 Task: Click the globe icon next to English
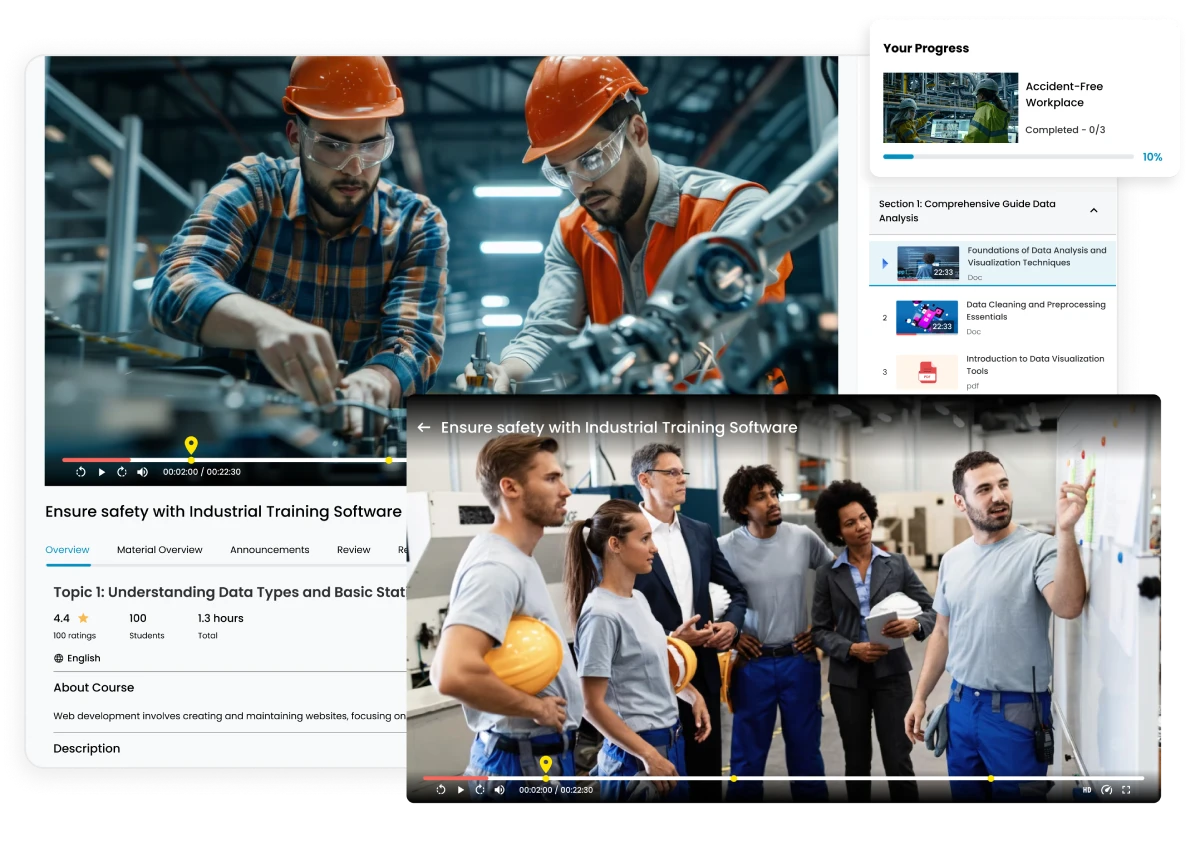click(x=58, y=658)
